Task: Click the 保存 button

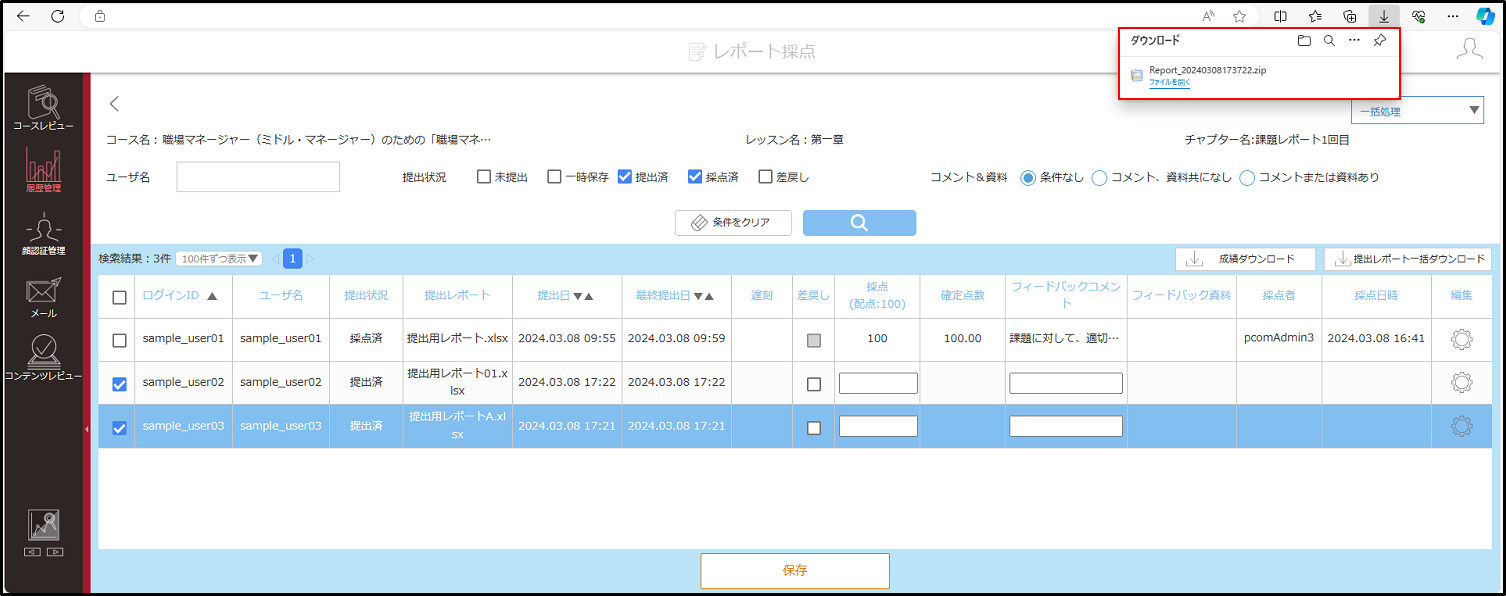Action: click(x=795, y=571)
